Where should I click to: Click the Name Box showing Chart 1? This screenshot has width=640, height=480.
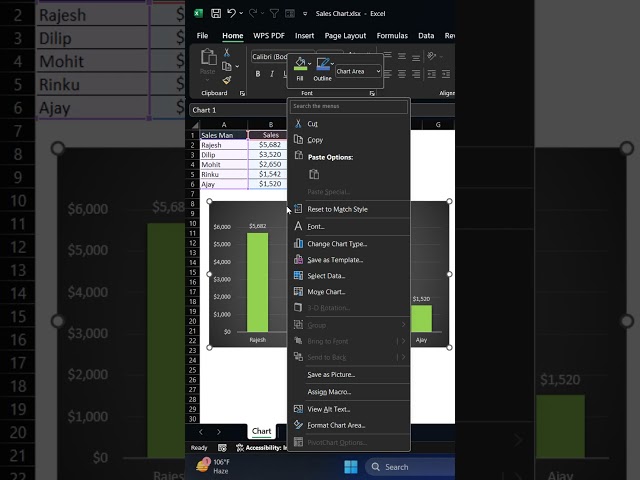coord(238,110)
